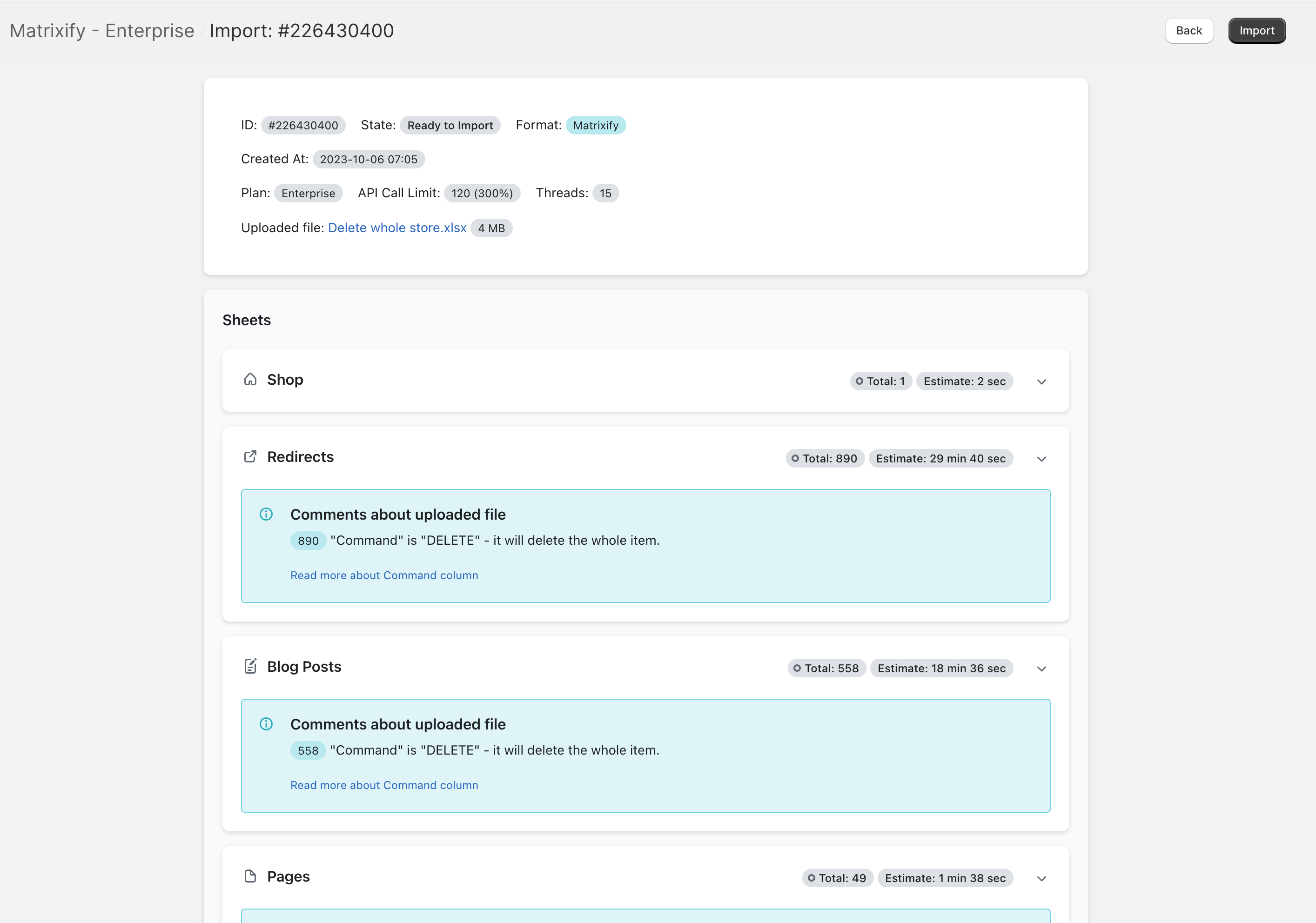This screenshot has height=923, width=1316.
Task: Expand the Redirects sheet section
Action: [x=1041, y=458]
